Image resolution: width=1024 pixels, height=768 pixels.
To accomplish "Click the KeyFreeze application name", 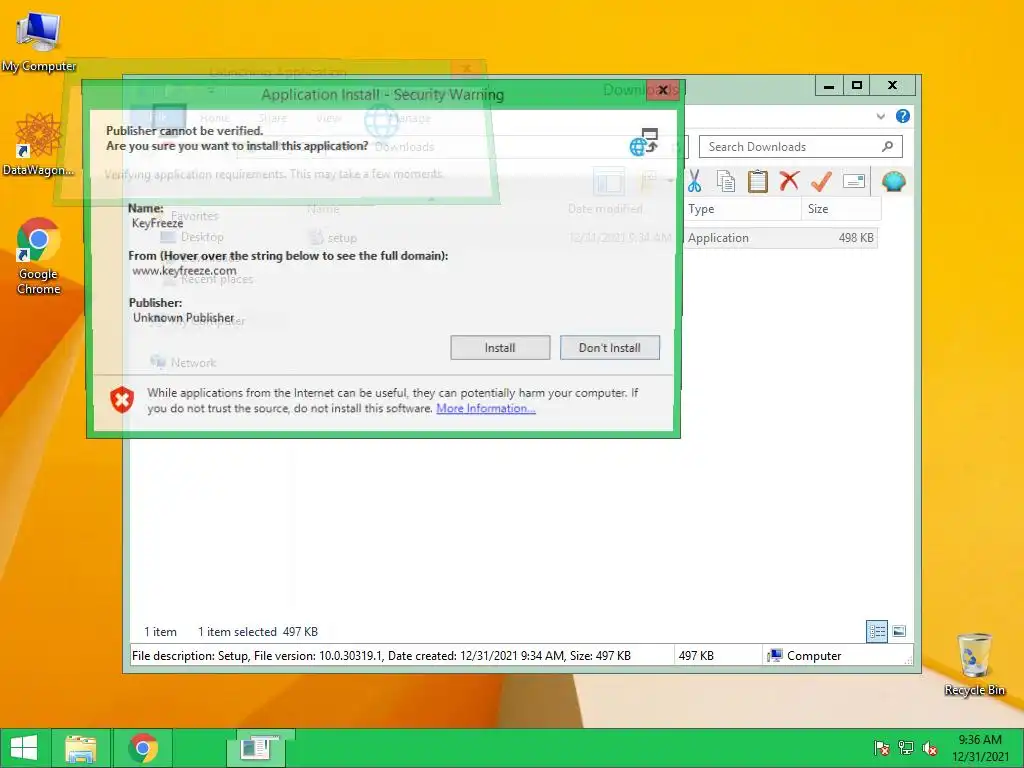I will tap(157, 223).
